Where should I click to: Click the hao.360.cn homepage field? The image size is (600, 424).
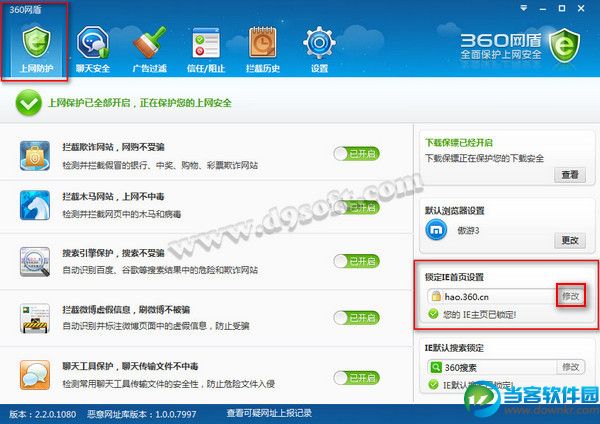(x=491, y=296)
